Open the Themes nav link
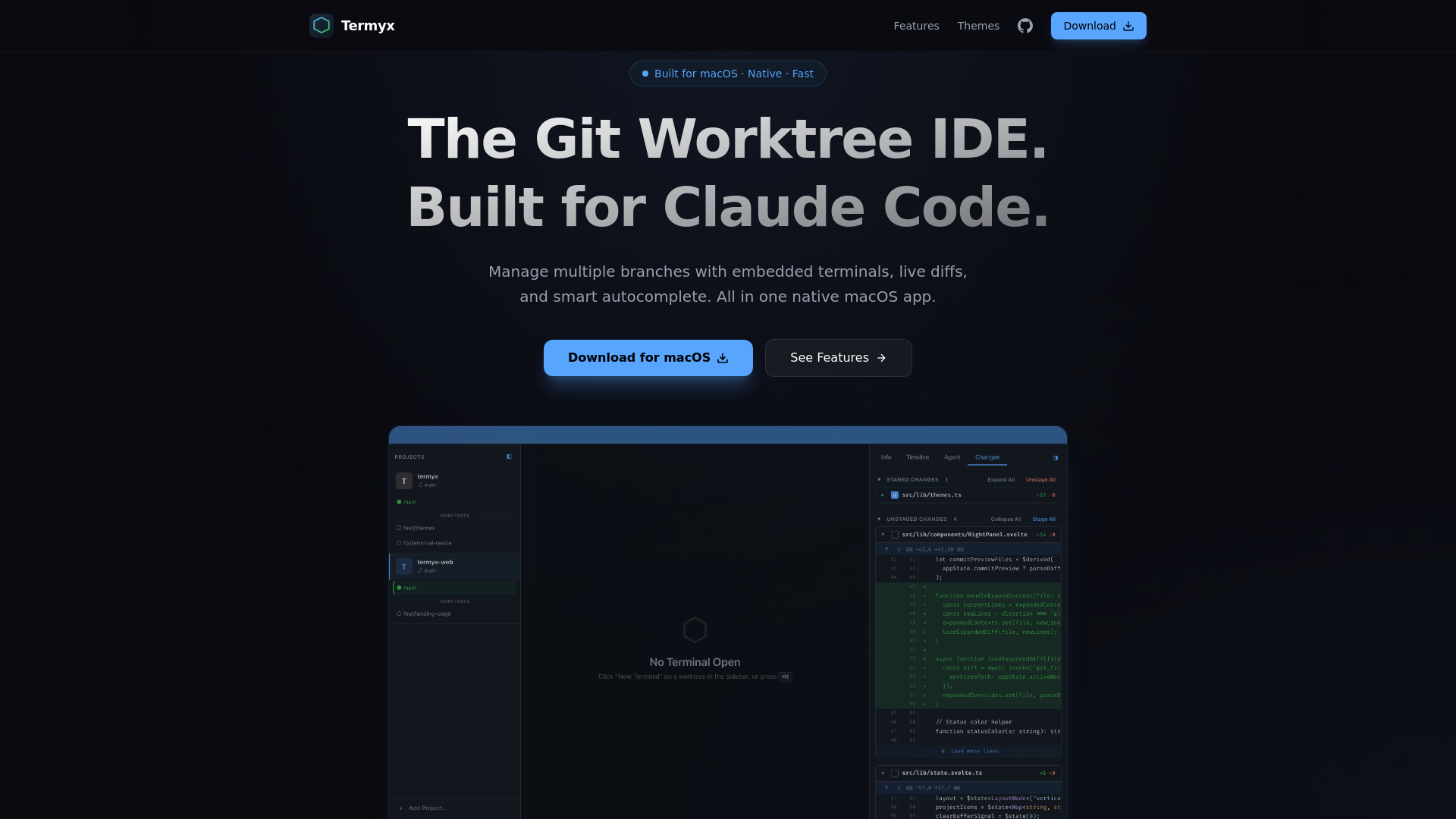 978,26
